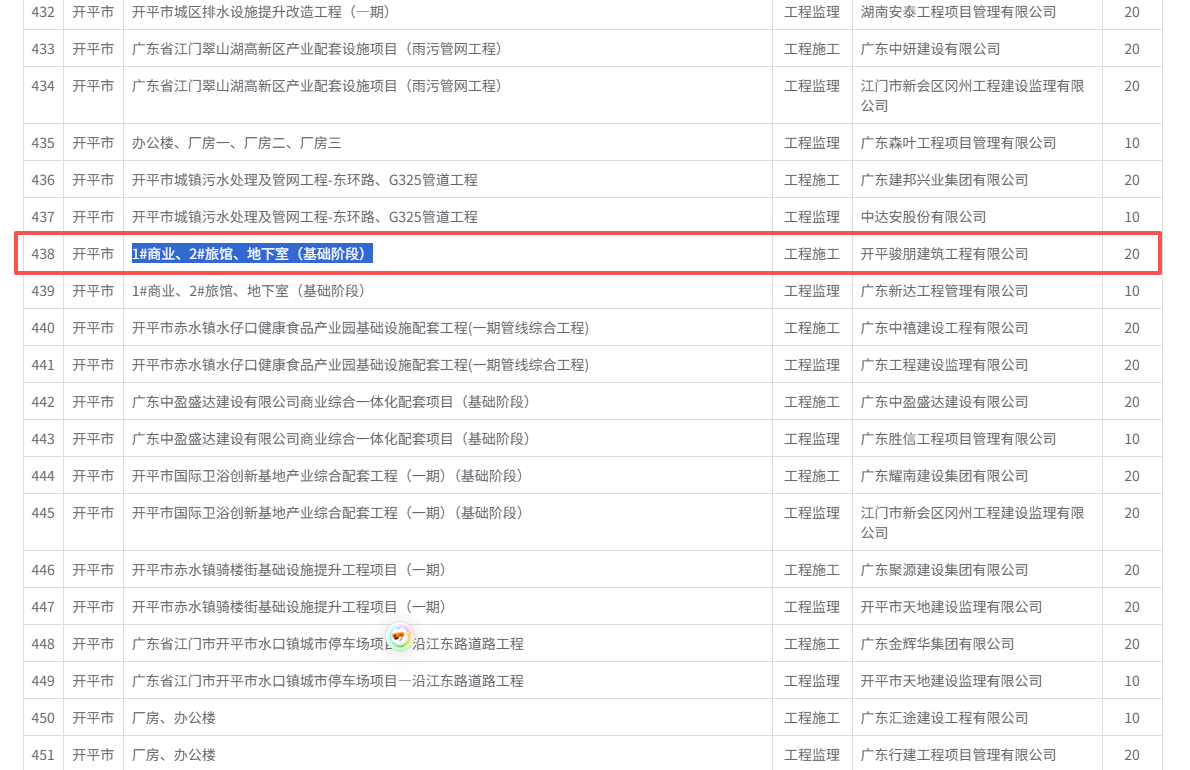
Task: Click 广东胜信工程项目管理有限公司 cell
Action: coord(958,439)
